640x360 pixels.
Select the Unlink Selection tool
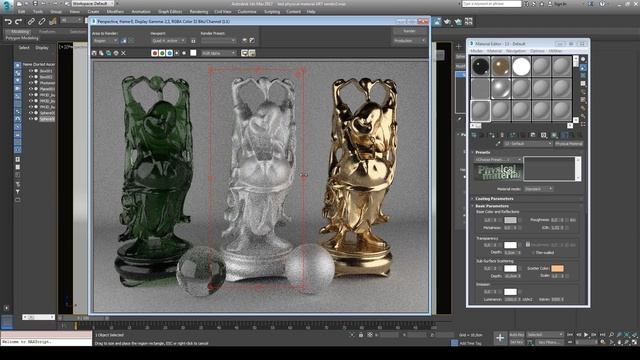pos(42,21)
